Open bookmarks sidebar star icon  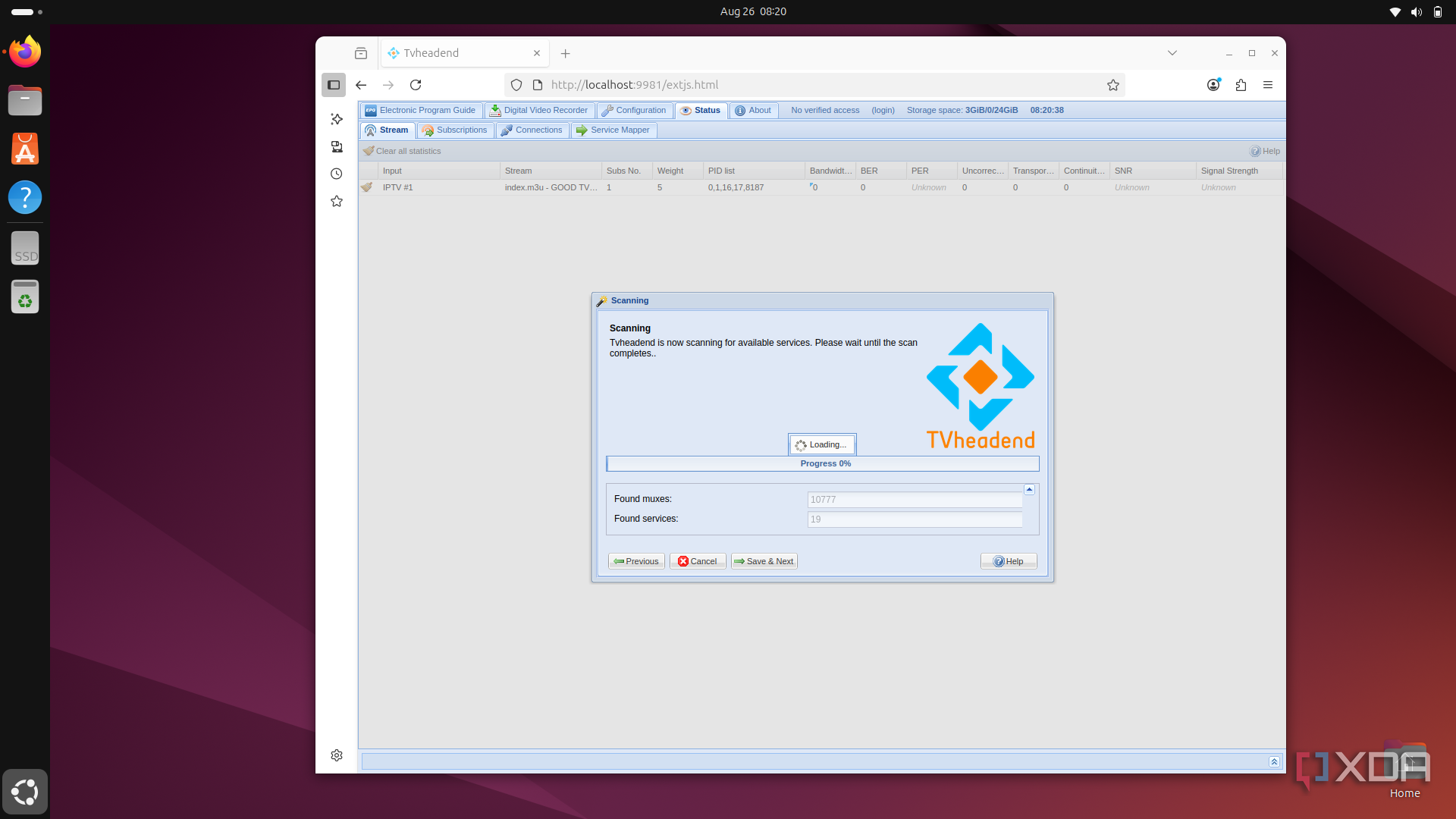tap(337, 201)
